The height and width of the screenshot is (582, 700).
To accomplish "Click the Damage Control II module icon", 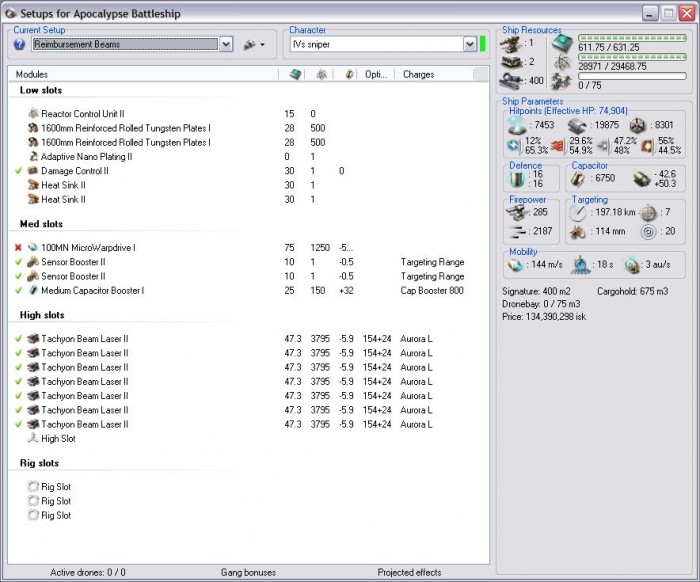I will 33,171.
